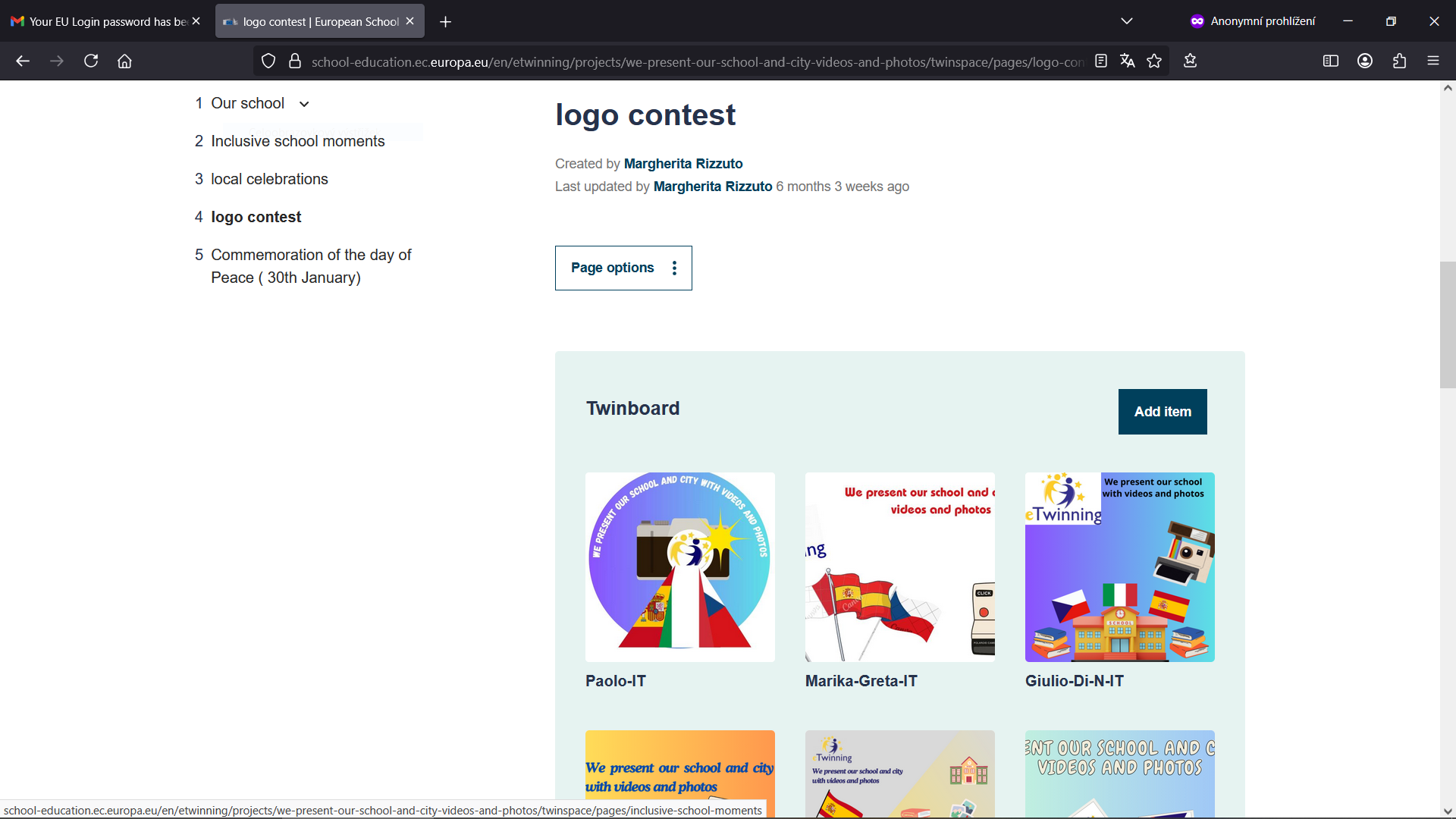The width and height of the screenshot is (1456, 819).
Task: Open the extensions puzzle icon
Action: tap(1399, 61)
